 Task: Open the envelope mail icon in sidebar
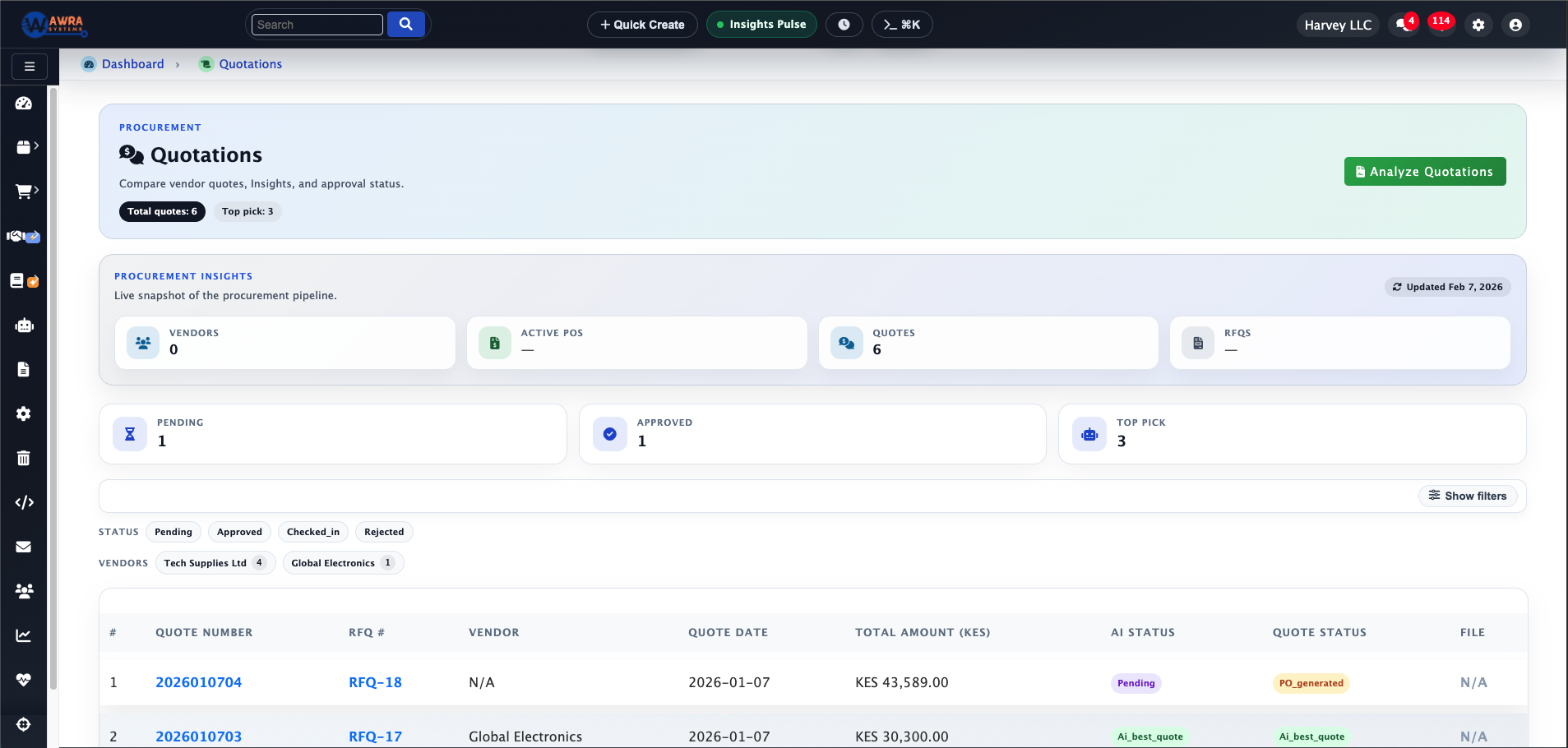coord(24,547)
